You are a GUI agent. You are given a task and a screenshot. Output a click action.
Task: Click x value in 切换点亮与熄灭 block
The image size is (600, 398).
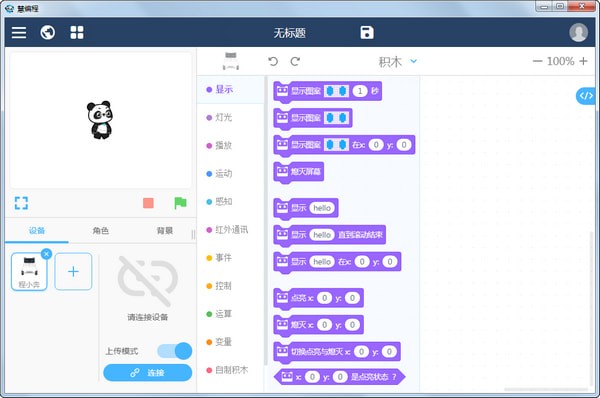click(x=361, y=352)
